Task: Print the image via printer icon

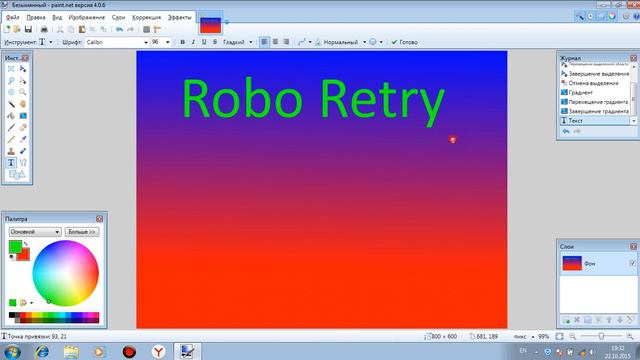Action: coord(44,29)
